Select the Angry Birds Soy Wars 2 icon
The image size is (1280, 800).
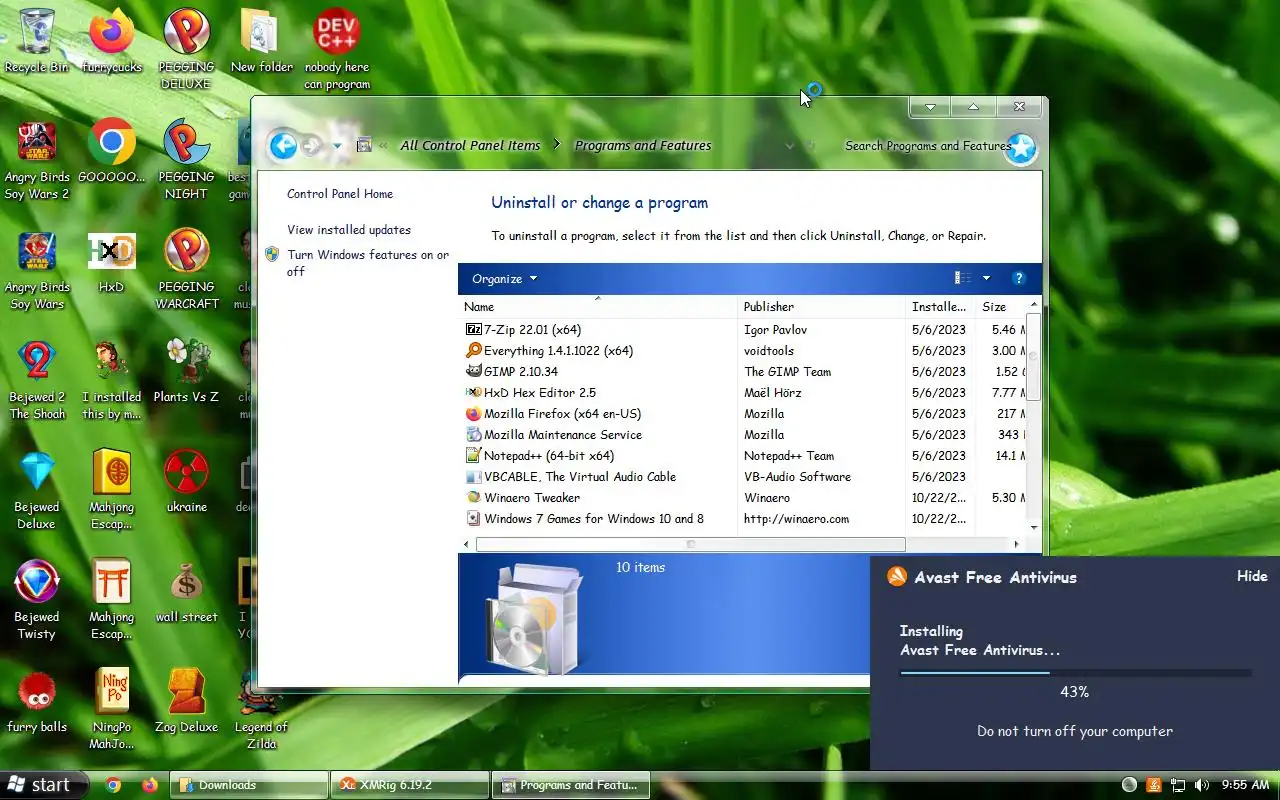(x=37, y=160)
